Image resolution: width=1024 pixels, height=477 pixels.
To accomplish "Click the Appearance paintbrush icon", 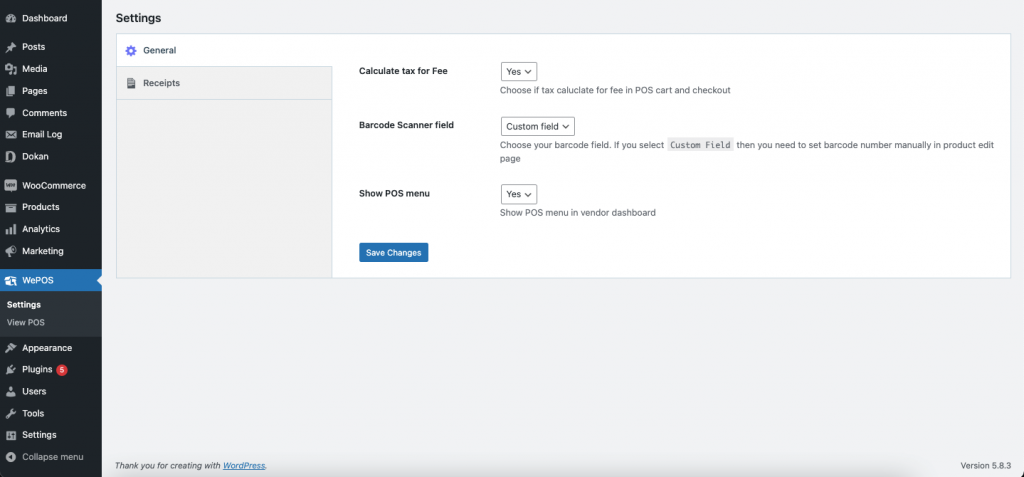I will (x=11, y=348).
